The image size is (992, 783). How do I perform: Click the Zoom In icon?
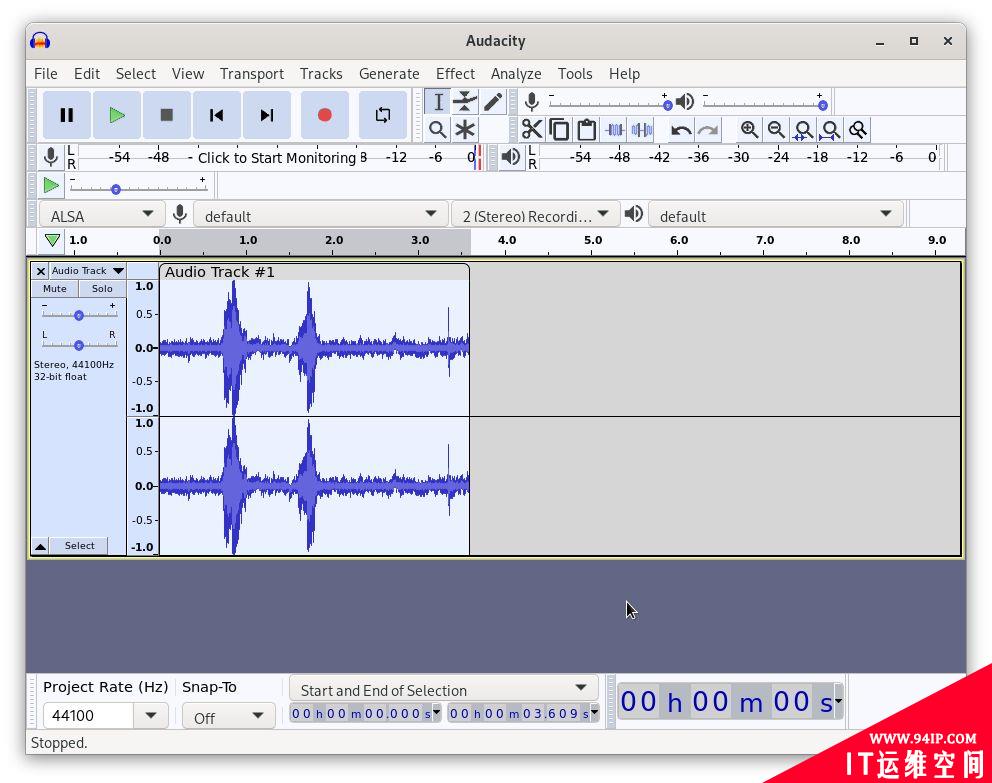[x=750, y=130]
